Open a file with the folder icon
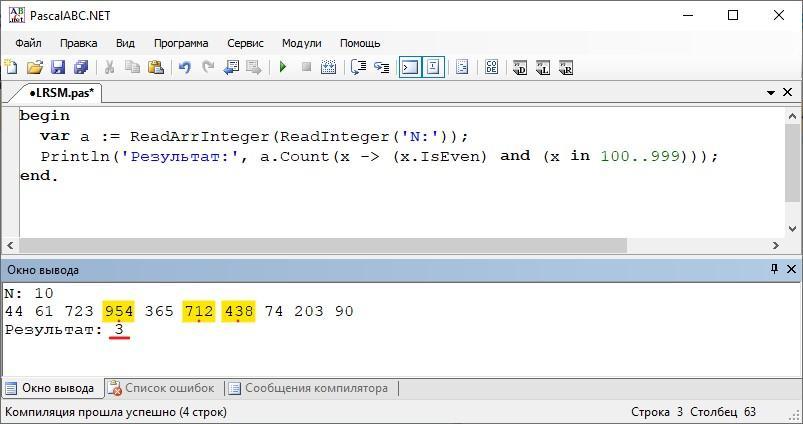Image resolution: width=803 pixels, height=424 pixels. (x=34, y=67)
